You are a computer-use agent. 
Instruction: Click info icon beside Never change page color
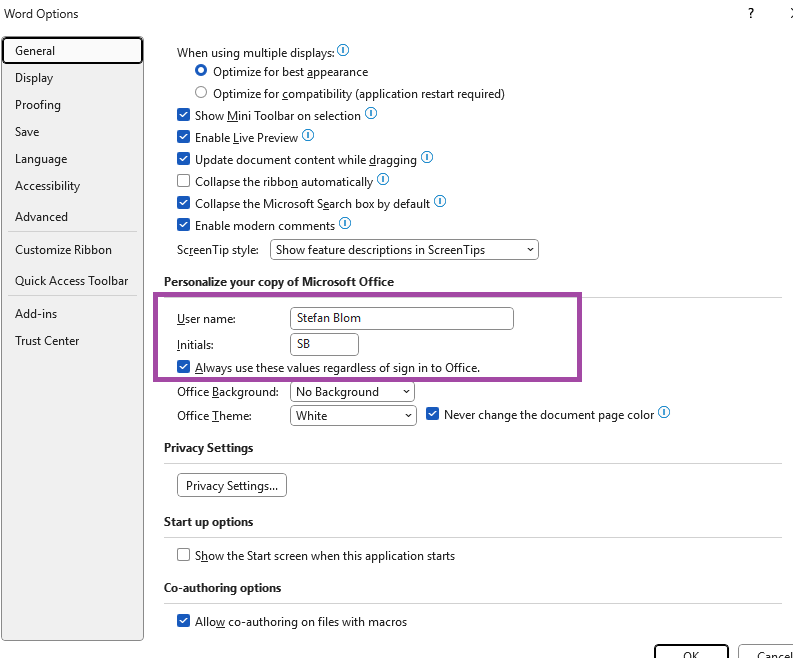click(664, 412)
